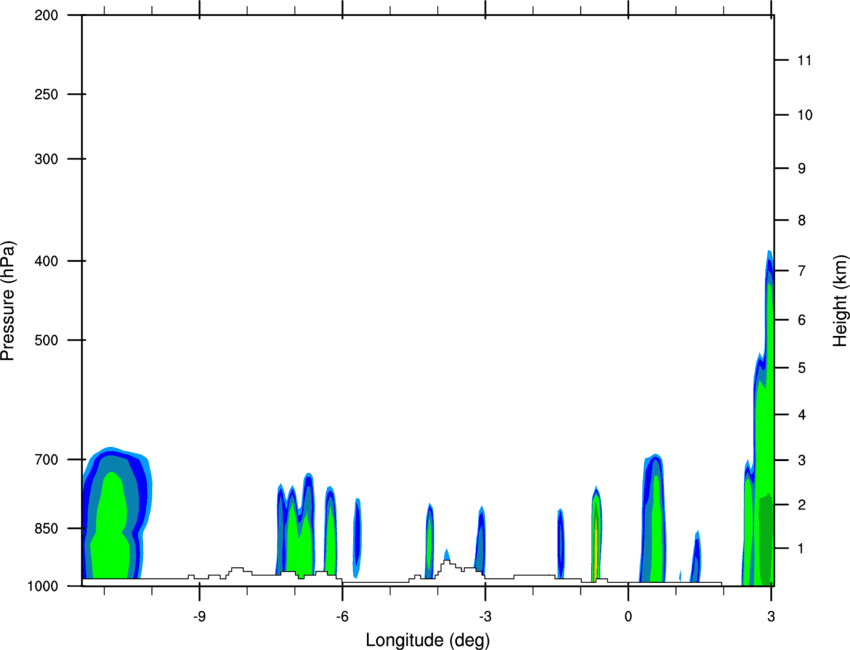Viewport: 850px width, 650px height.
Task: Pick the 8 km height label
Action: pos(802,220)
